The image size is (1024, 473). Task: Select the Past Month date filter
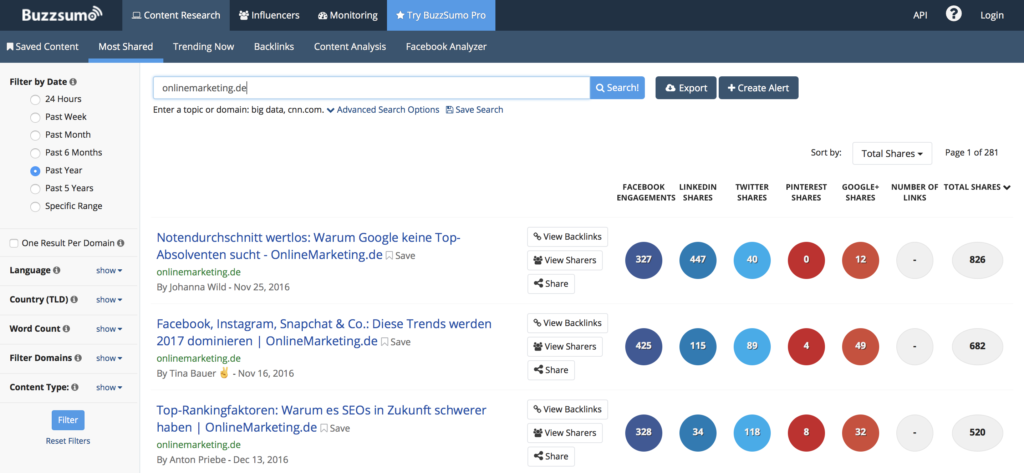pyautogui.click(x=35, y=135)
